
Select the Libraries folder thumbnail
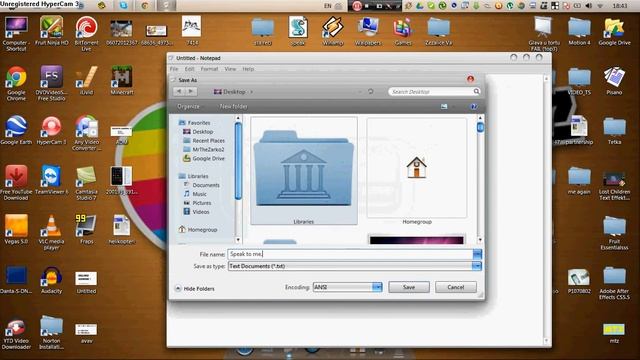pyautogui.click(x=304, y=171)
